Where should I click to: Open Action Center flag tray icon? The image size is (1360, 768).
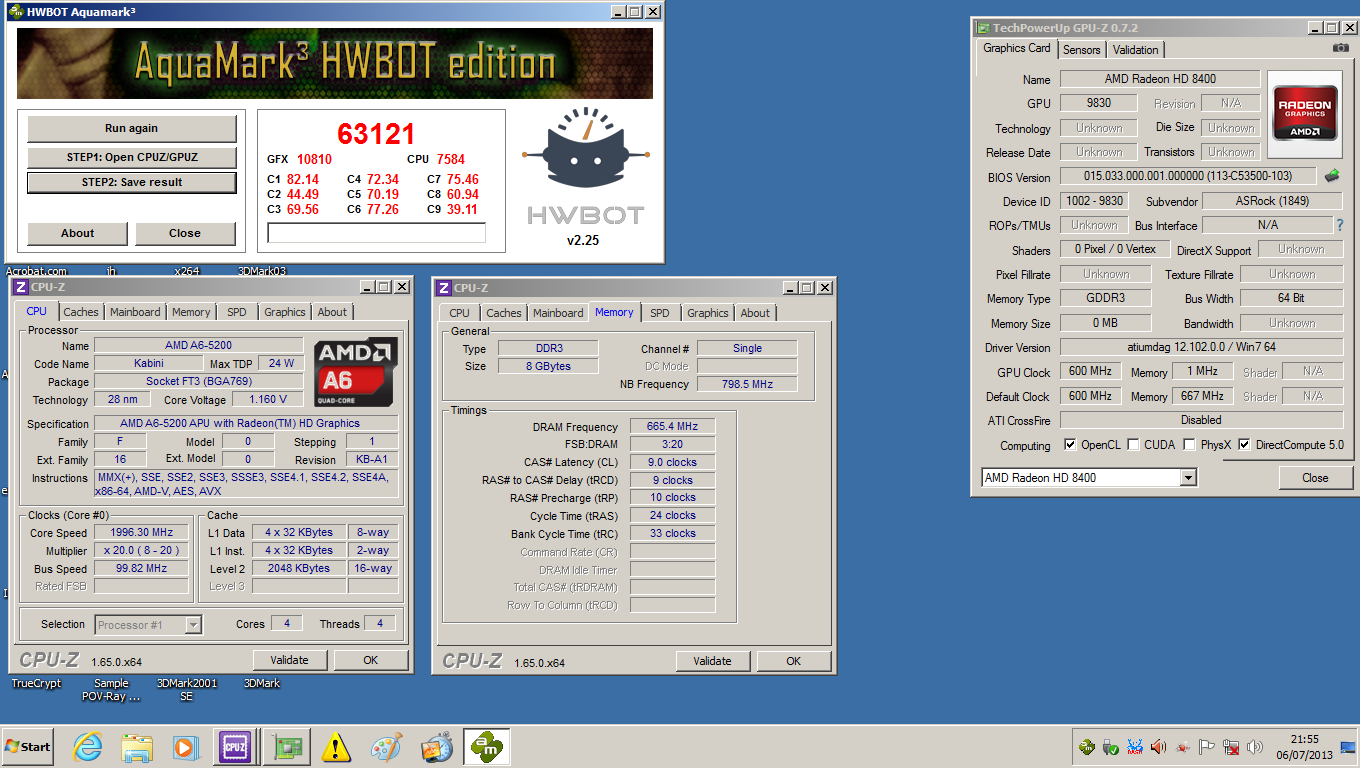(1208, 747)
